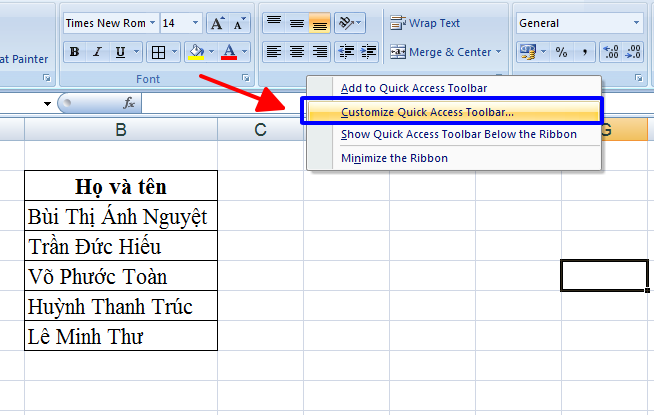This screenshot has height=415, width=654.
Task: Apply underline formatting
Action: pos(121,52)
